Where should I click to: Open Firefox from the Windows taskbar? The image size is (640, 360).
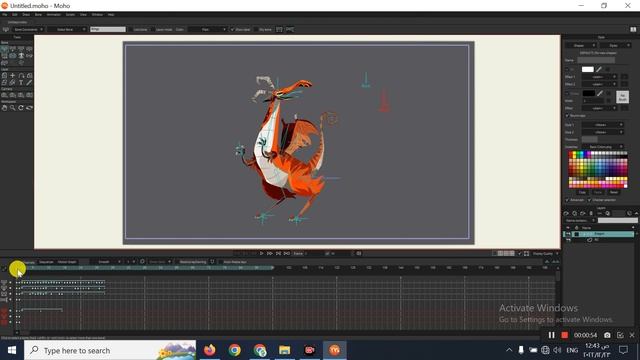(209, 350)
